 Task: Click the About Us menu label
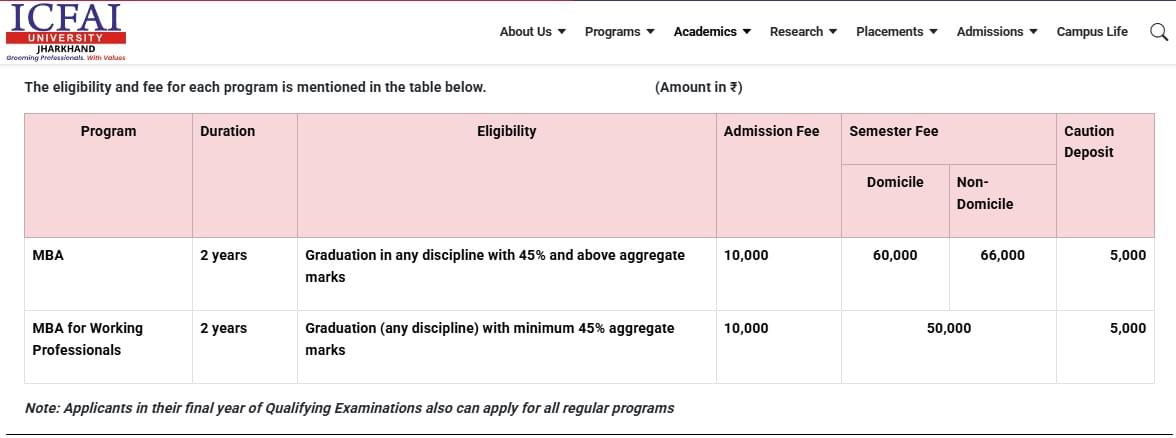coord(525,32)
